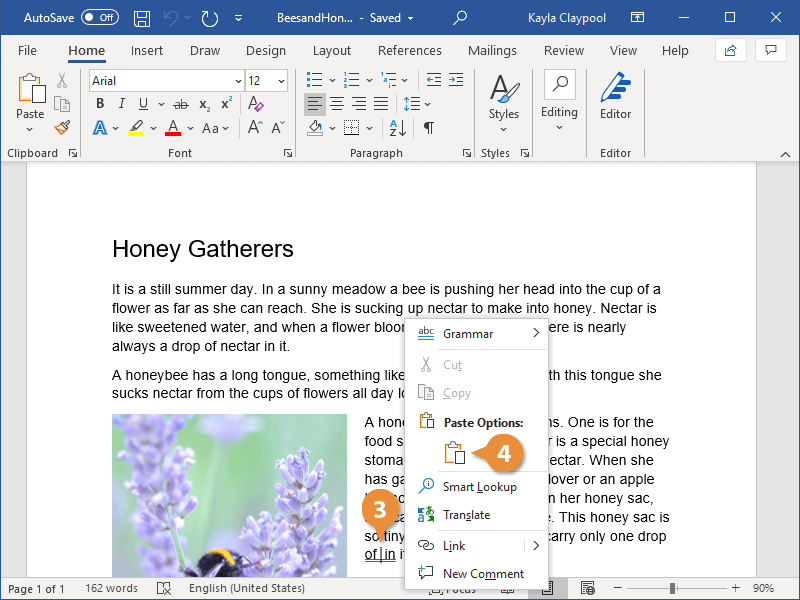Switch to the Insert ribbon tab
This screenshot has height=600, width=800.
(x=147, y=50)
